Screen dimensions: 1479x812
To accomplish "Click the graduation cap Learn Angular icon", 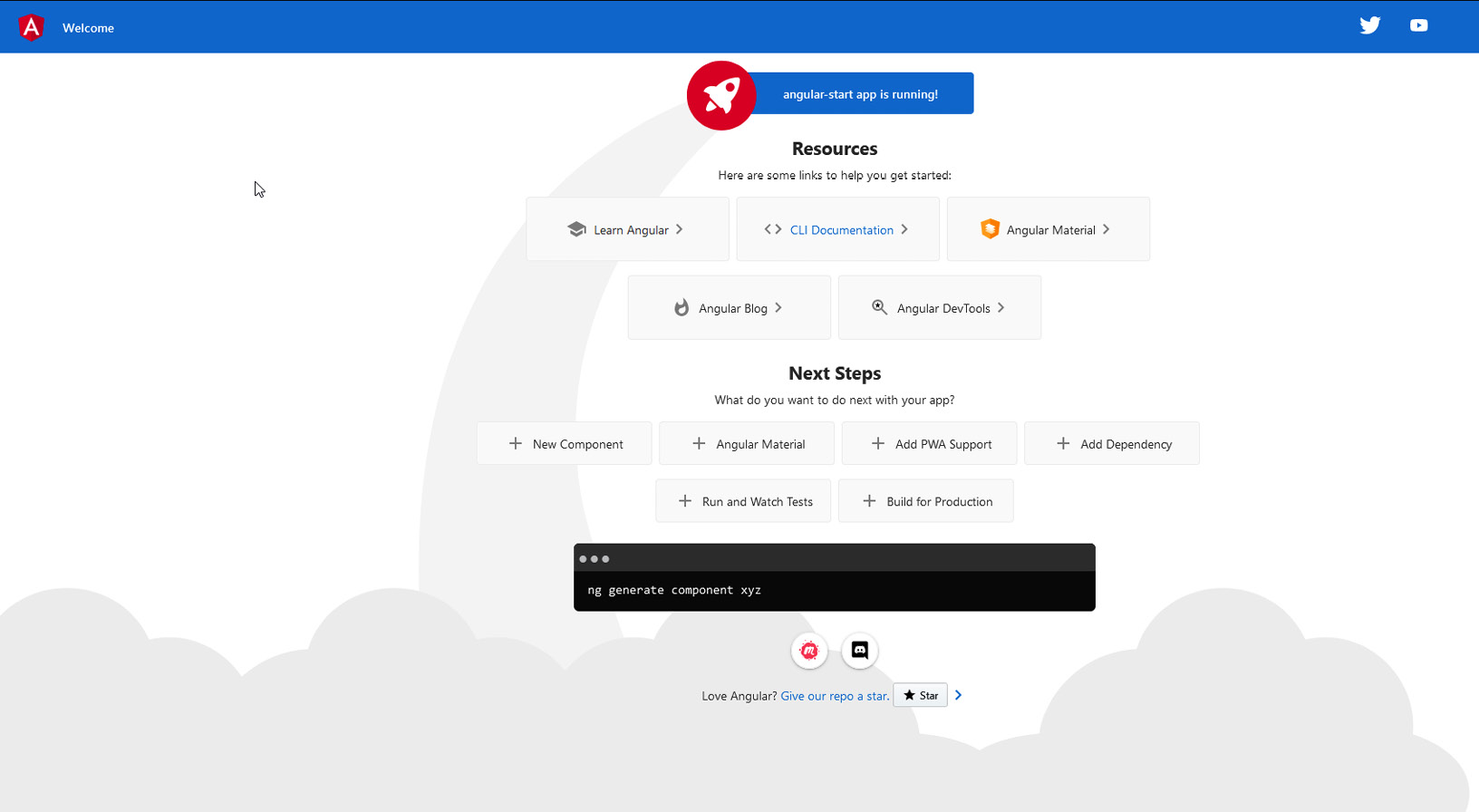I will [576, 229].
